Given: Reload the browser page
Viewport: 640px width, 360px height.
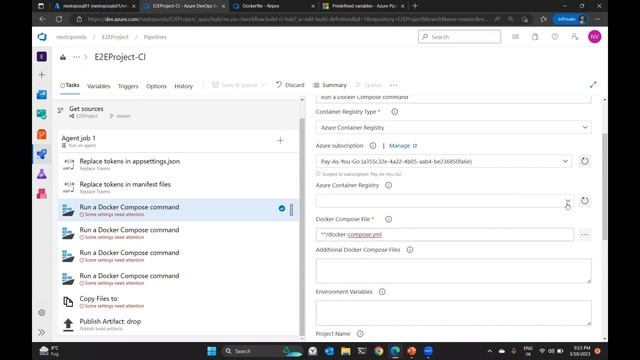Looking at the screenshot, I should pyautogui.click(x=59, y=19).
